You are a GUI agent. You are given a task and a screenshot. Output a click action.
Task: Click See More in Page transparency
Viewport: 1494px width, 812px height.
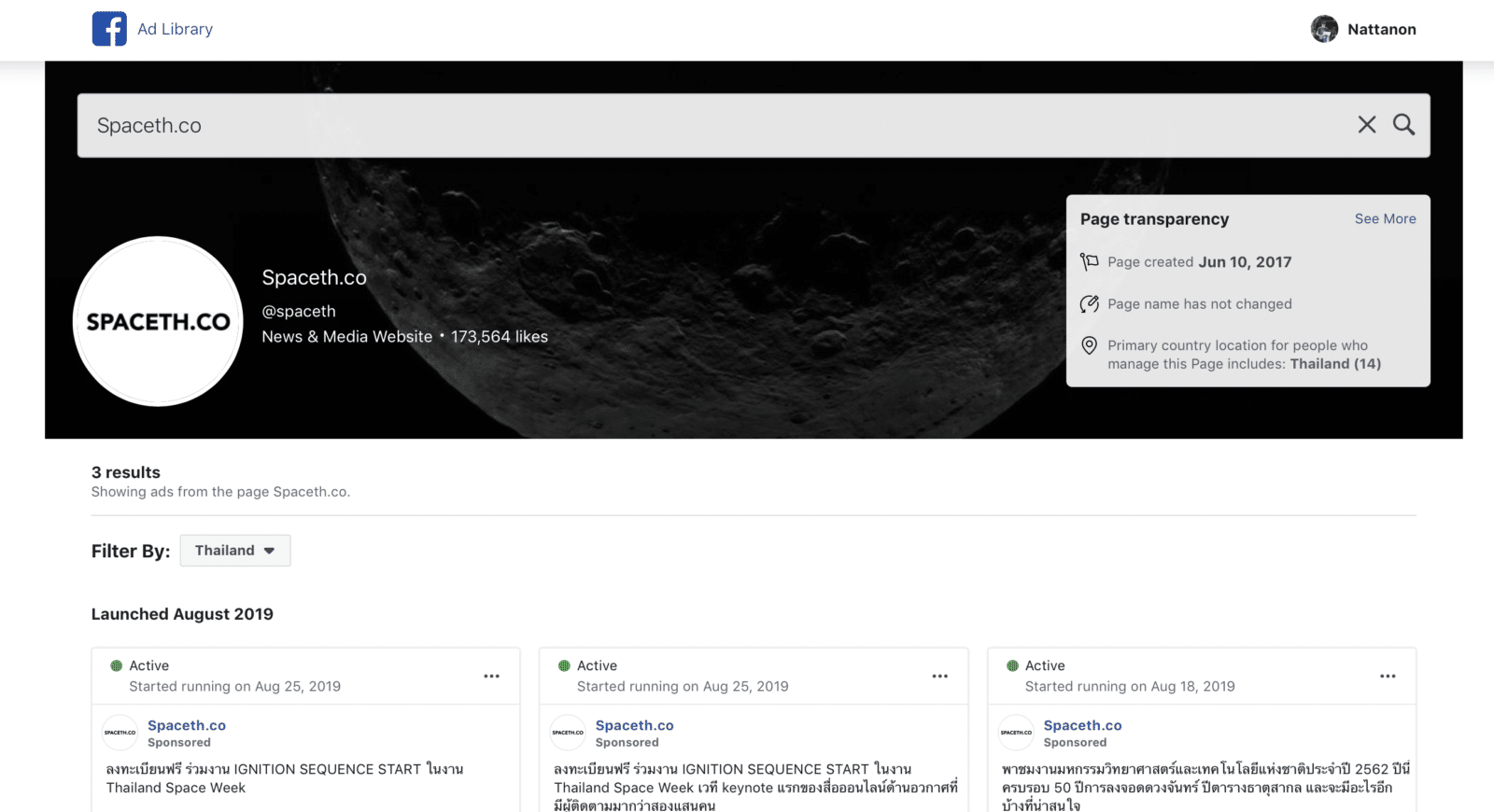point(1385,218)
